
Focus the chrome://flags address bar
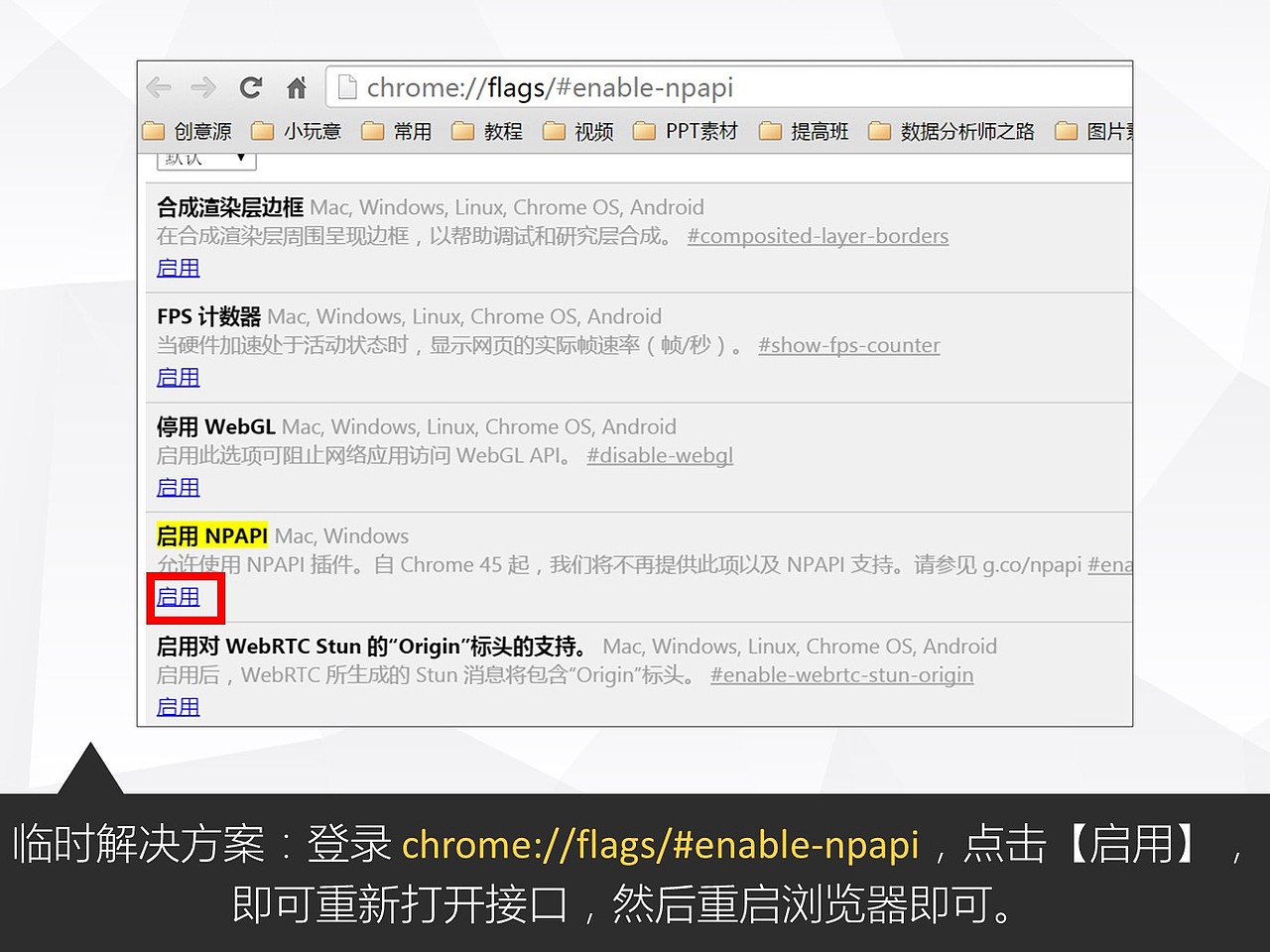[x=729, y=87]
